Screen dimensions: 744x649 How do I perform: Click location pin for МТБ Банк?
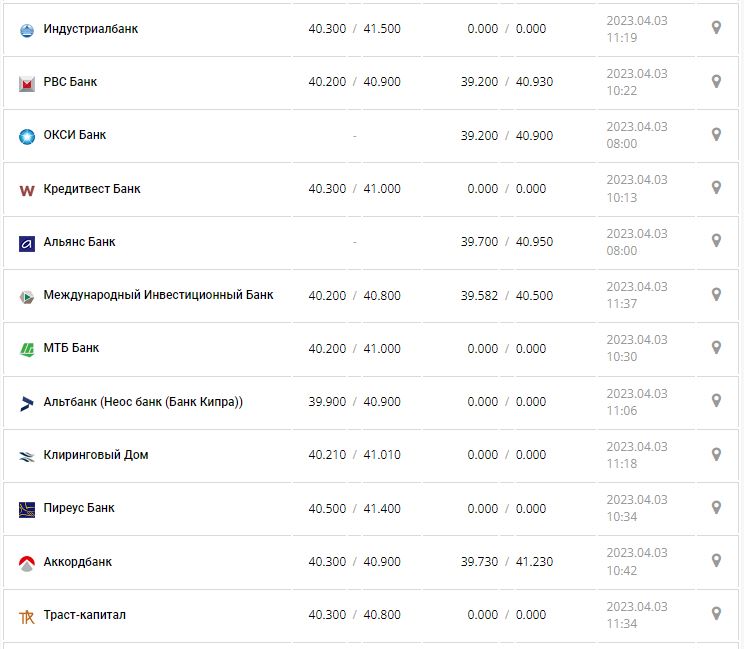716,347
